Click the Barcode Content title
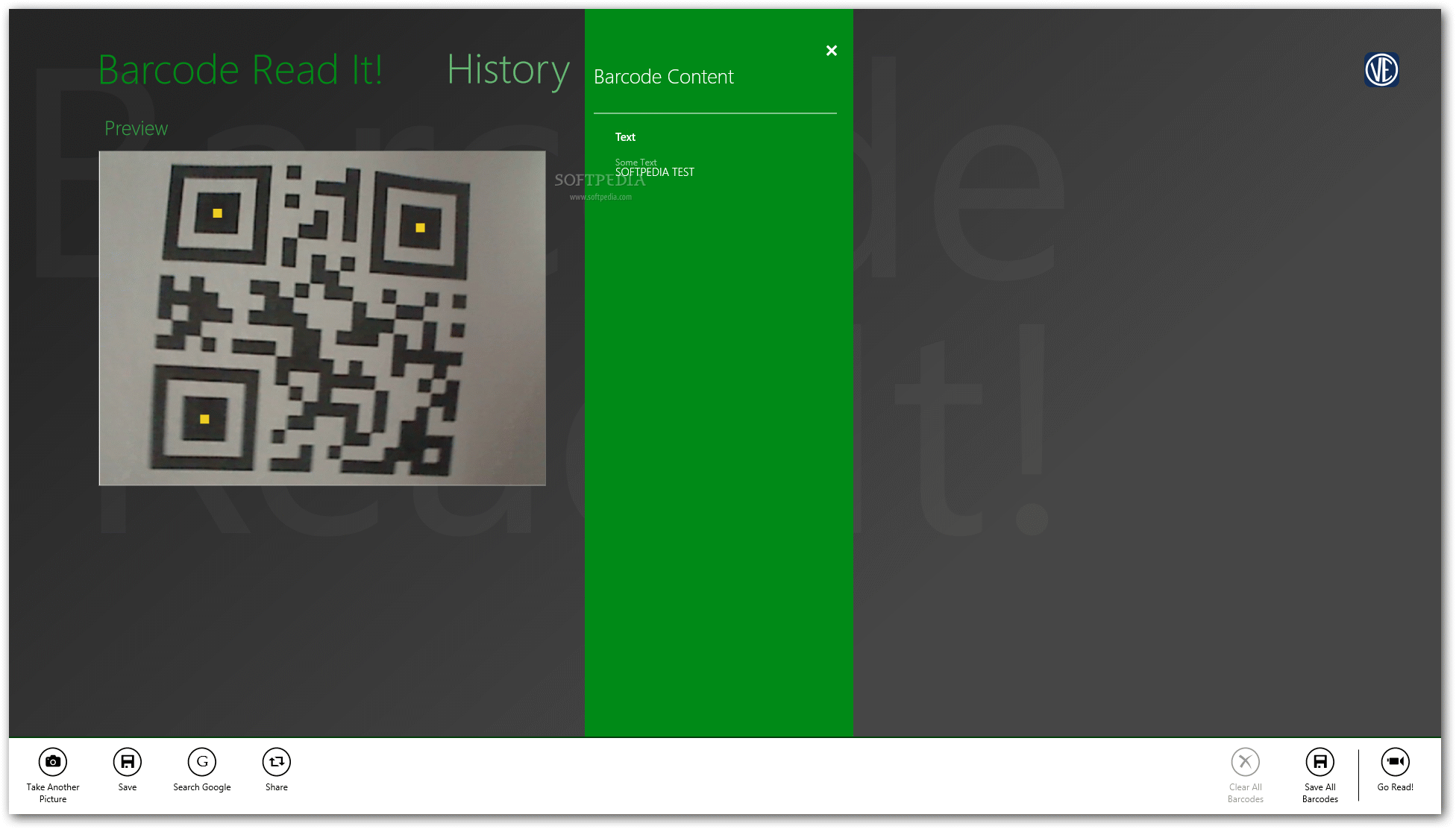Screen dimensions: 1456x829 pyautogui.click(x=664, y=77)
